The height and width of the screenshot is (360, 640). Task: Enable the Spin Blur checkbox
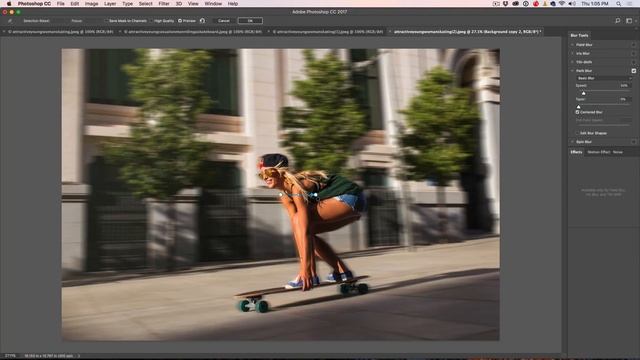coord(633,142)
